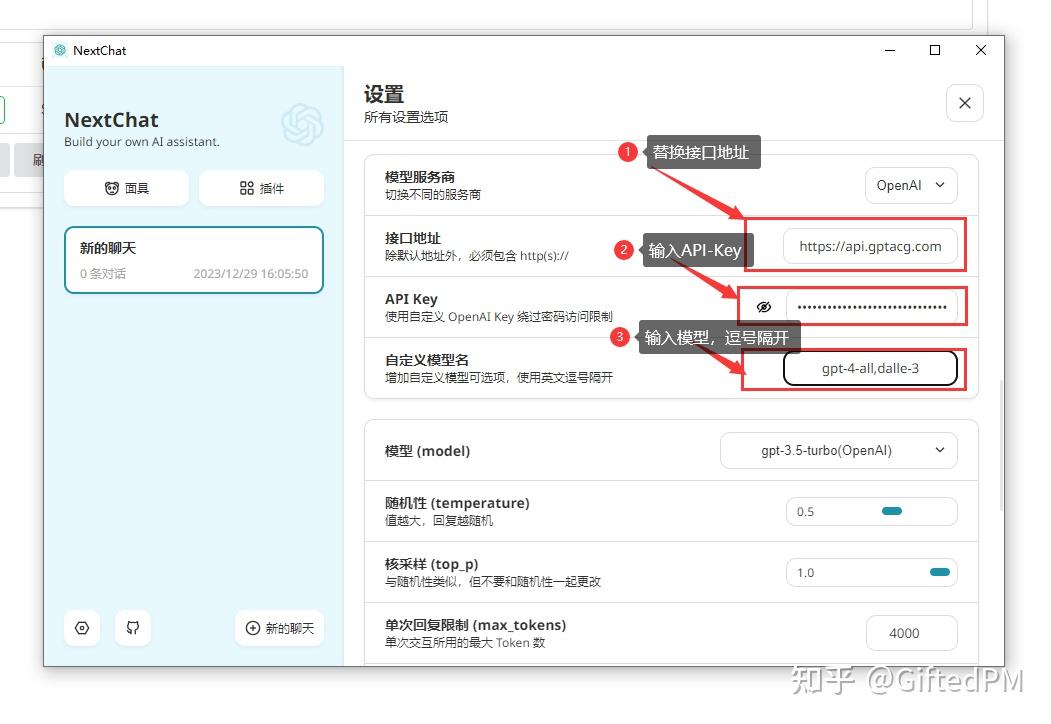Open the GitHub page via the GitHub icon
The height and width of the screenshot is (724, 1051).
(133, 628)
